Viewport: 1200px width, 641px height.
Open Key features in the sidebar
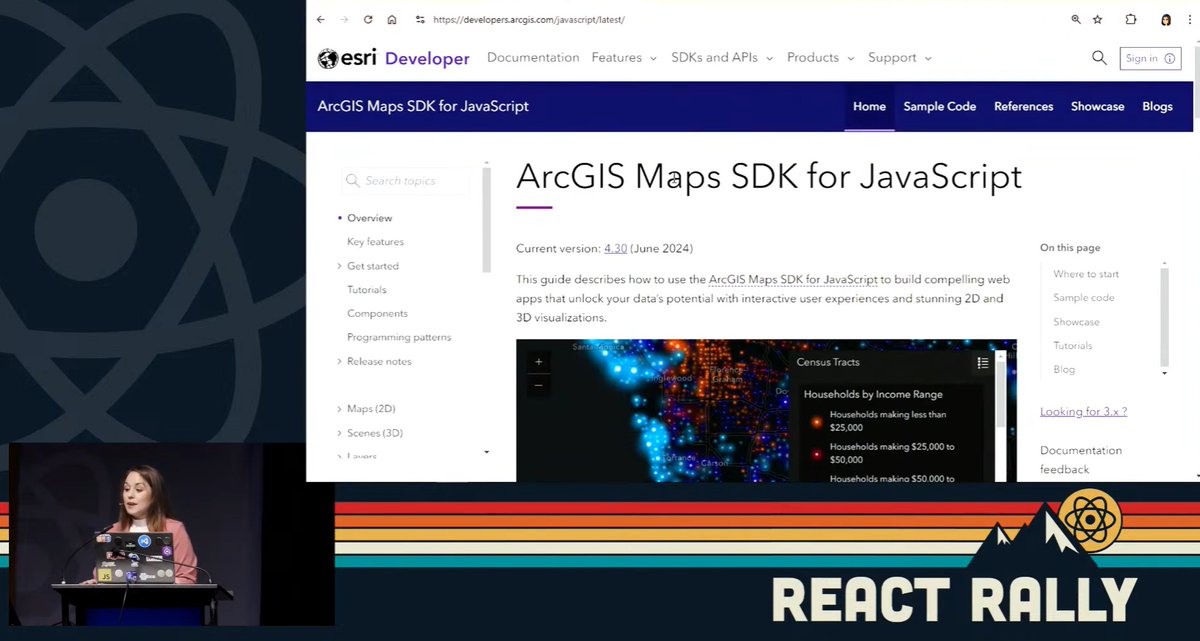(375, 242)
